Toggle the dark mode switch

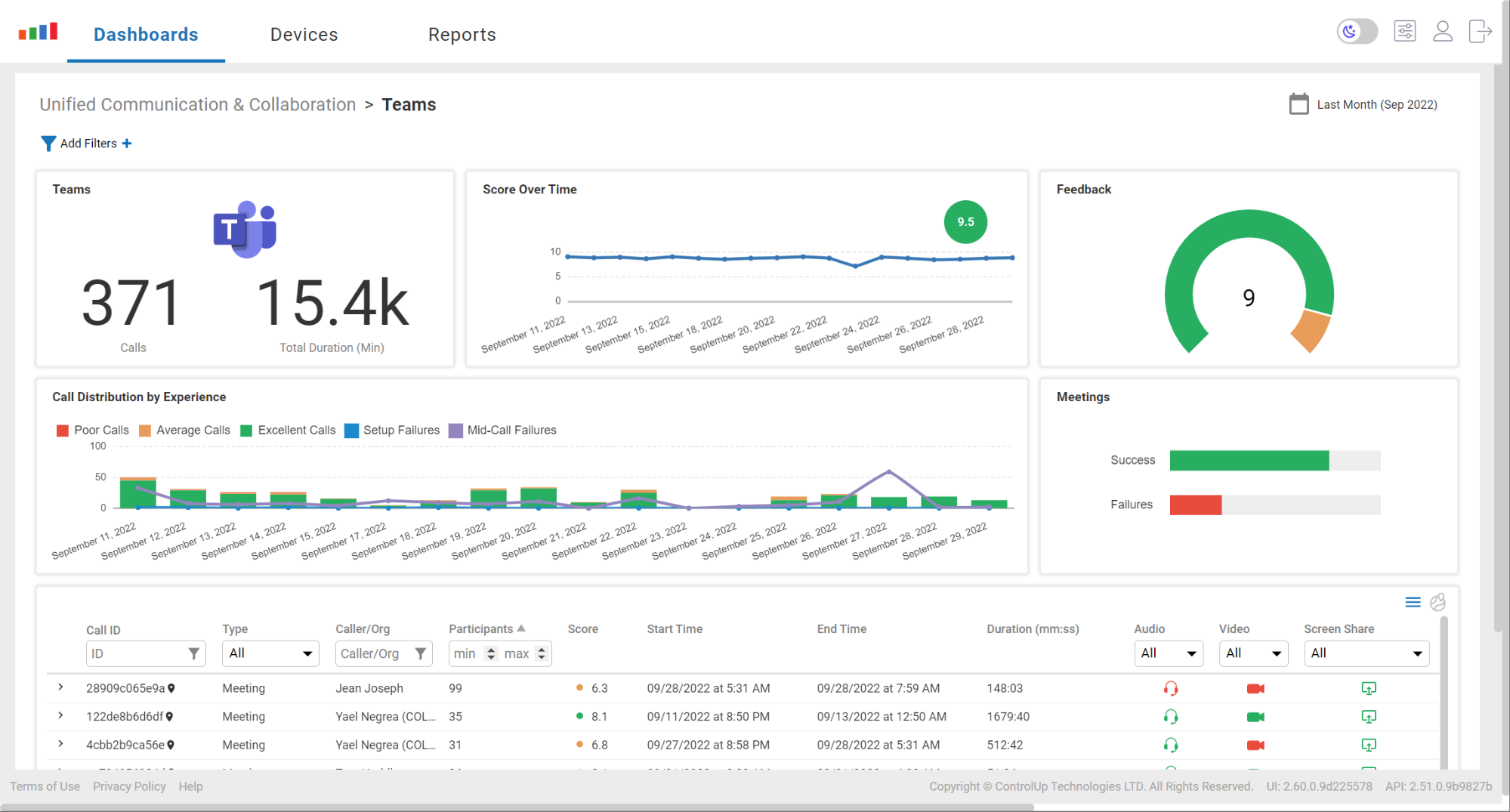(1357, 32)
